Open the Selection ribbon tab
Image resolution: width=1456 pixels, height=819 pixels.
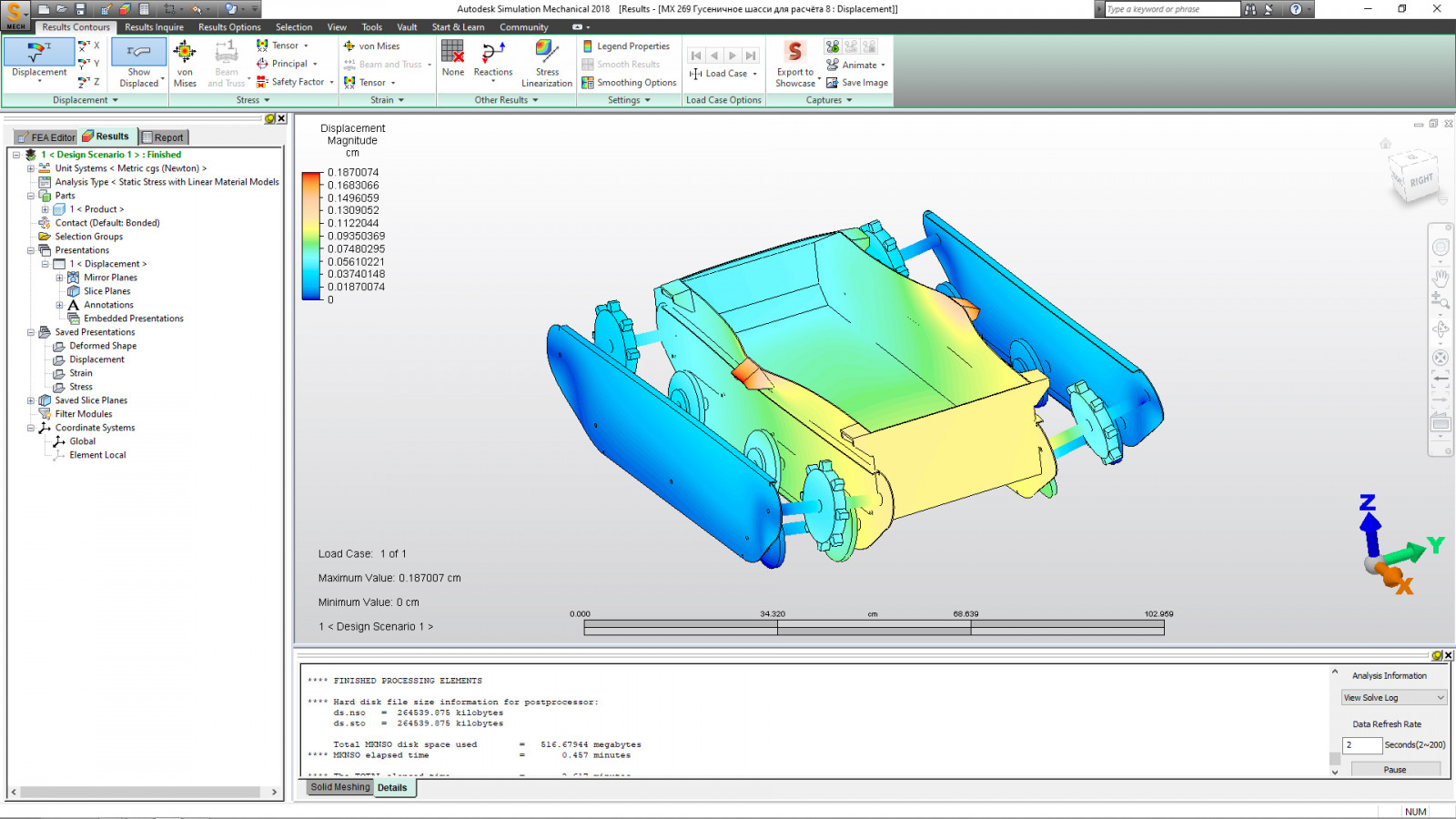click(x=294, y=27)
